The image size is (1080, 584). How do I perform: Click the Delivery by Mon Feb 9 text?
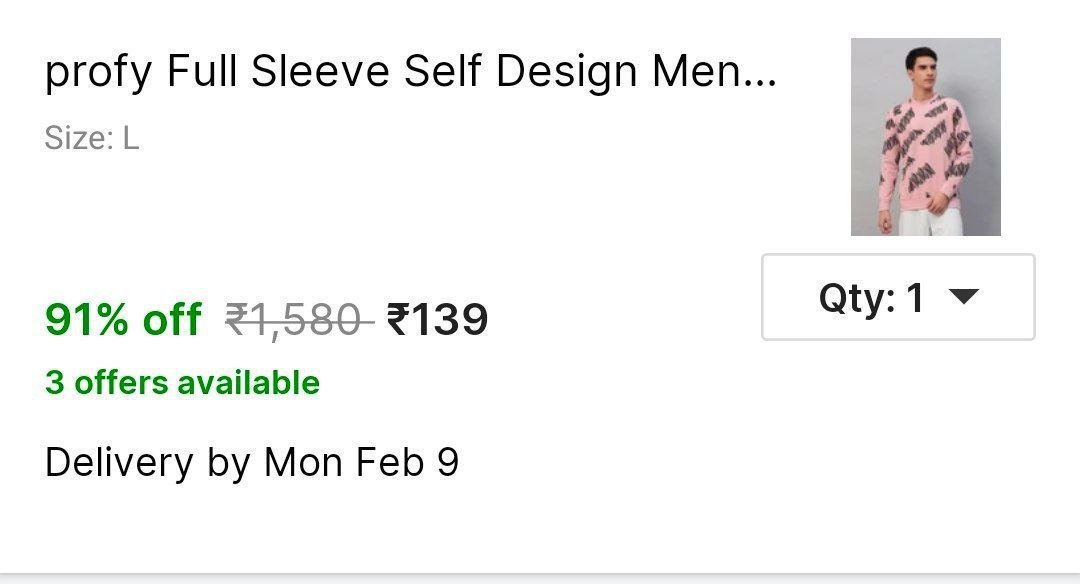click(x=251, y=462)
